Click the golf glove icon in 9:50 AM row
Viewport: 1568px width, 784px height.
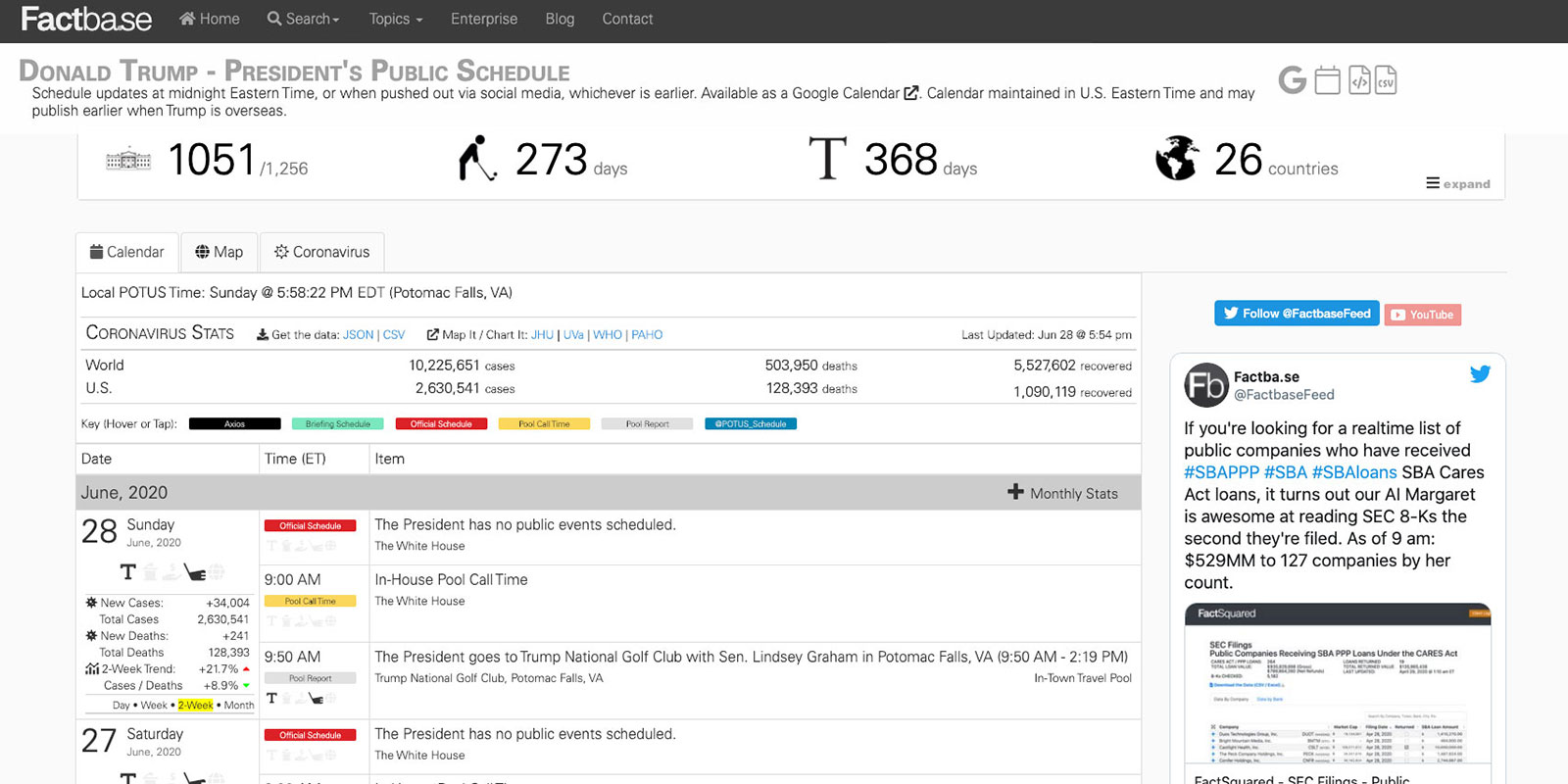tap(316, 699)
